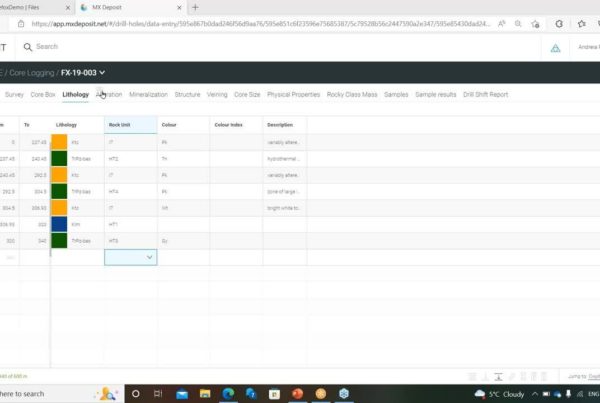Go to the Drill Shift Report tab
This screenshot has width=600, height=403.
coord(485,95)
